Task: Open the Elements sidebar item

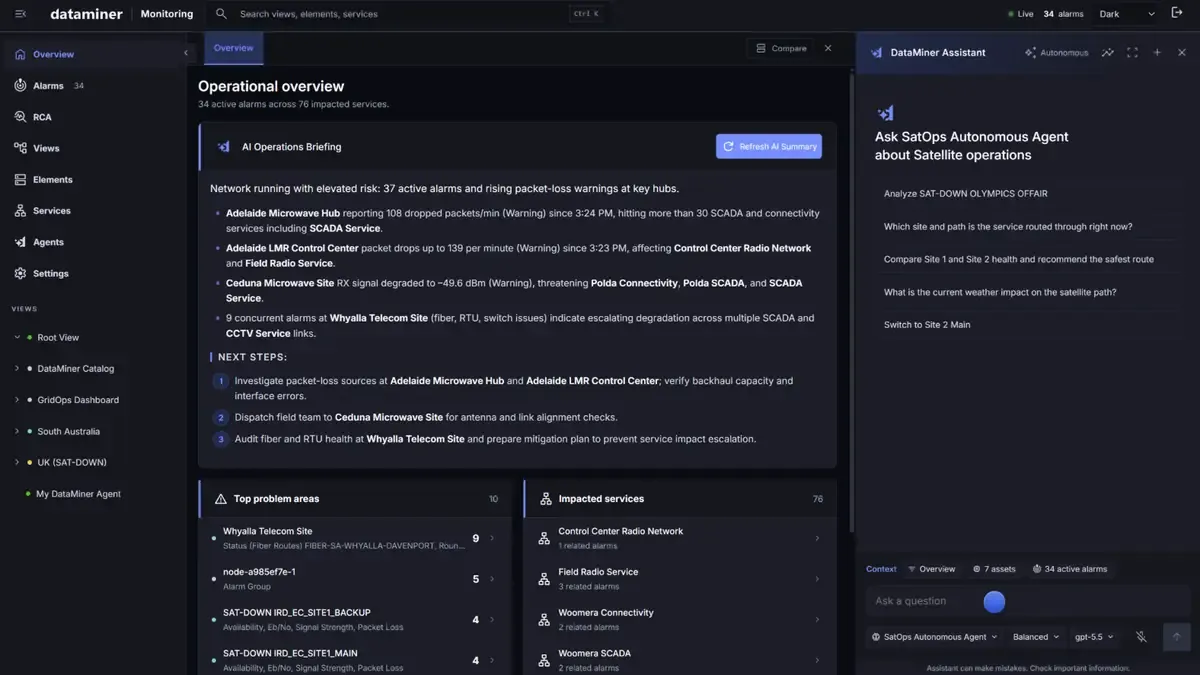Action: click(95, 180)
